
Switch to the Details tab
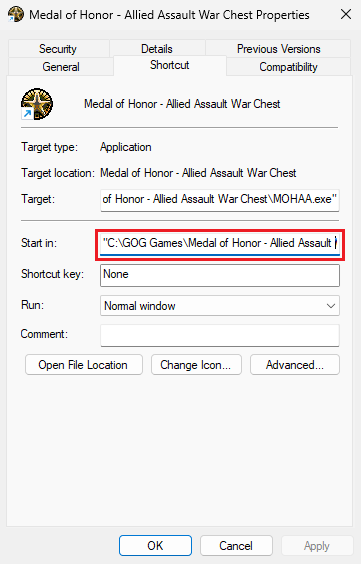point(157,49)
